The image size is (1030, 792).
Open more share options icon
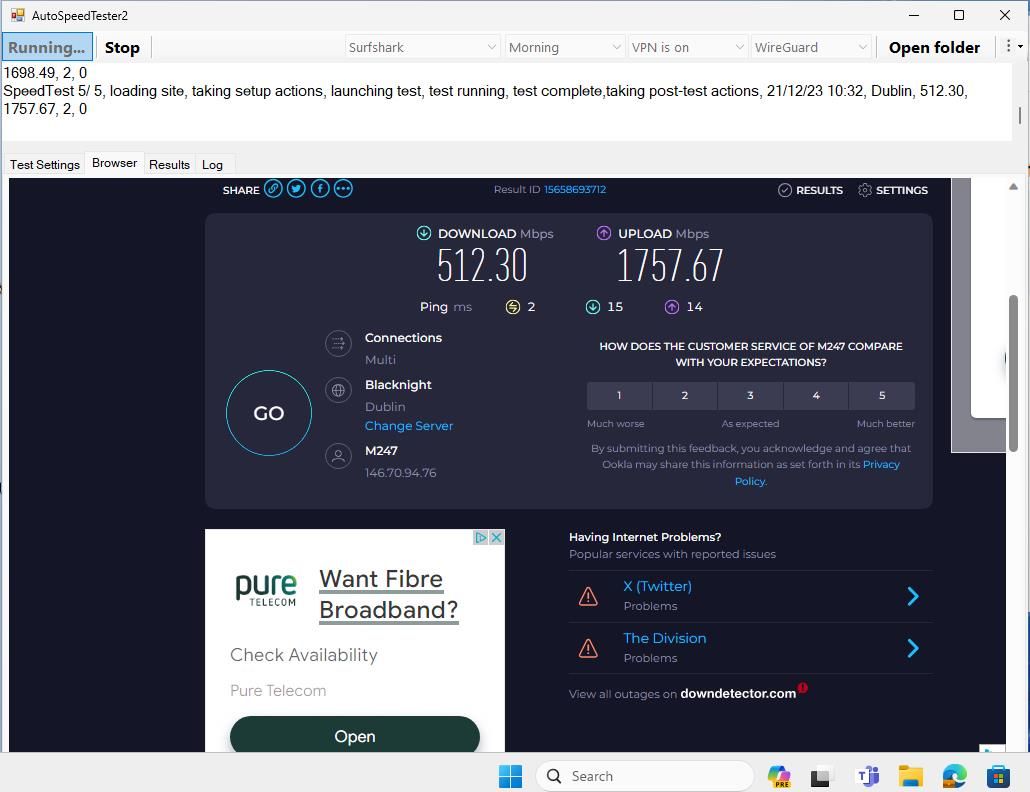[x=343, y=189]
